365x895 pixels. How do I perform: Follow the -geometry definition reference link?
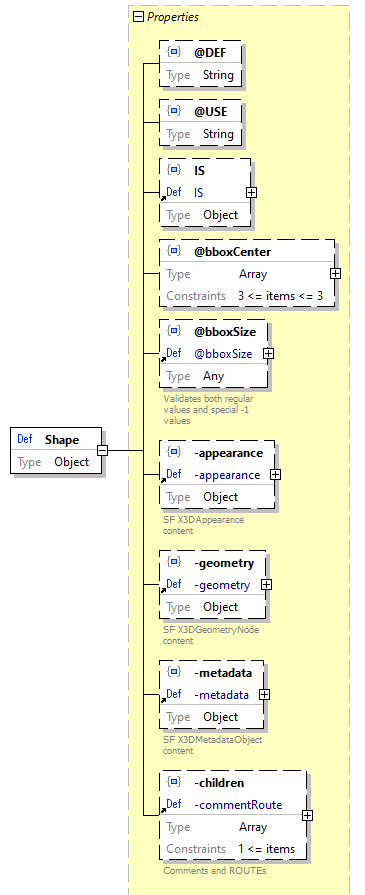pos(222,585)
